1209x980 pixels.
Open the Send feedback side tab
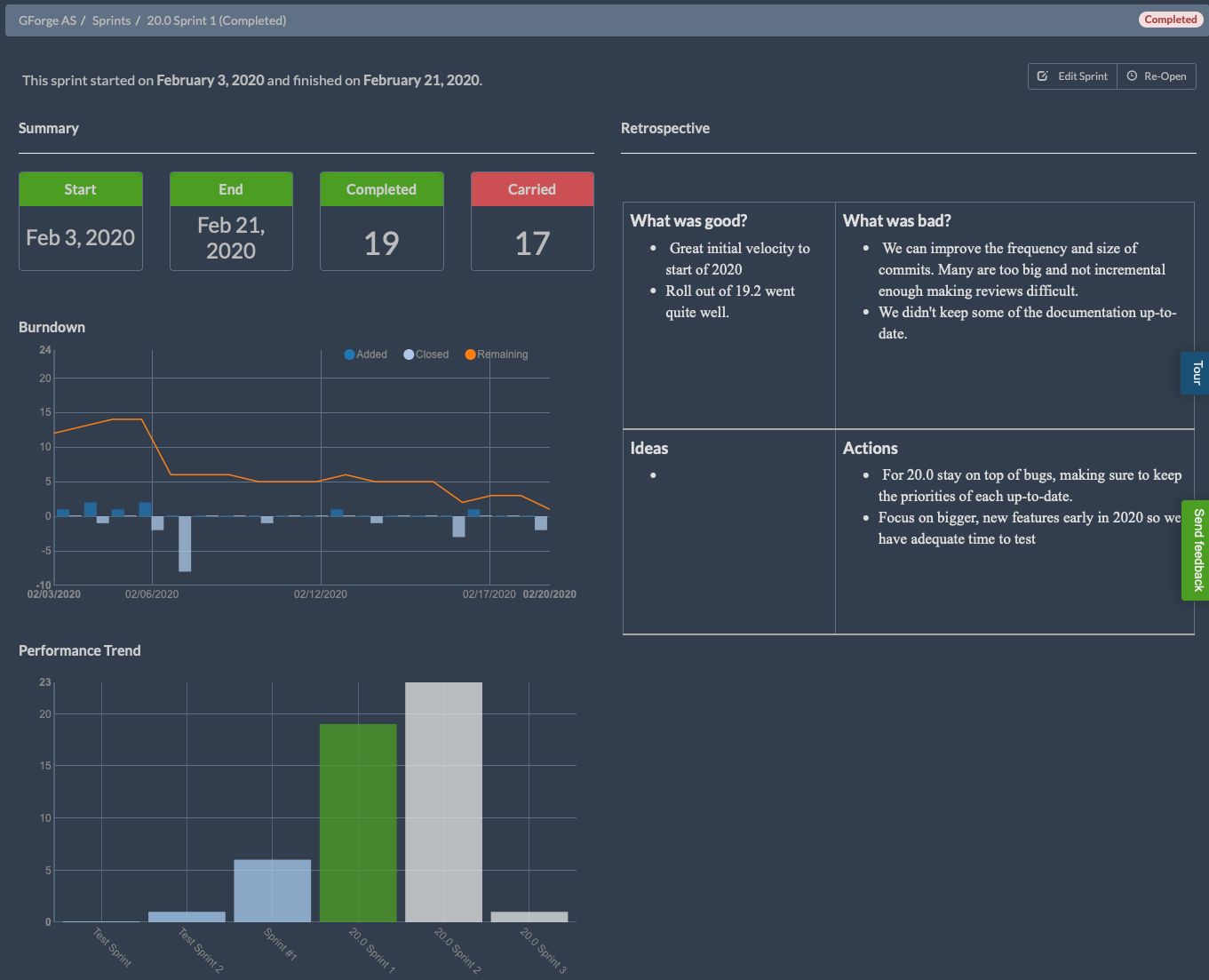pos(1196,550)
